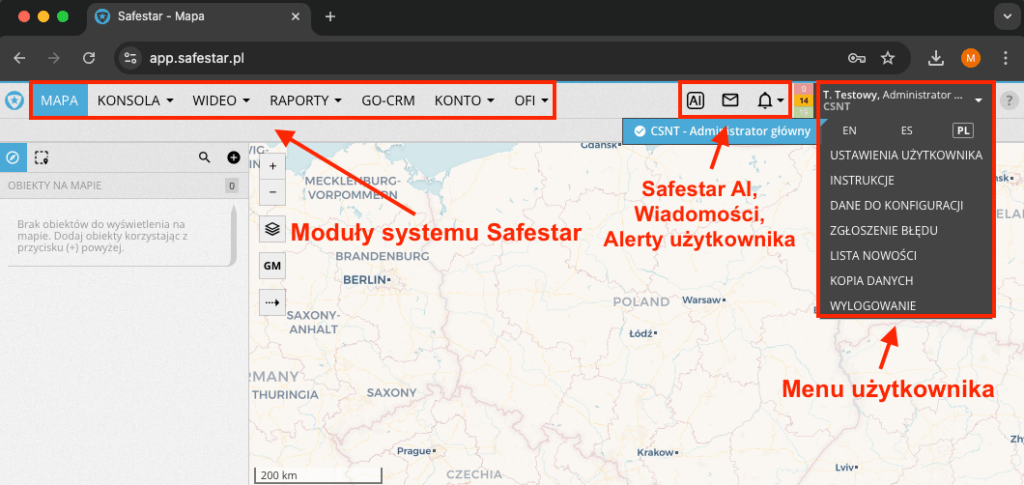Screen dimensions: 1024x485
Task: Open the Chrome profile avatar M
Action: click(x=970, y=58)
